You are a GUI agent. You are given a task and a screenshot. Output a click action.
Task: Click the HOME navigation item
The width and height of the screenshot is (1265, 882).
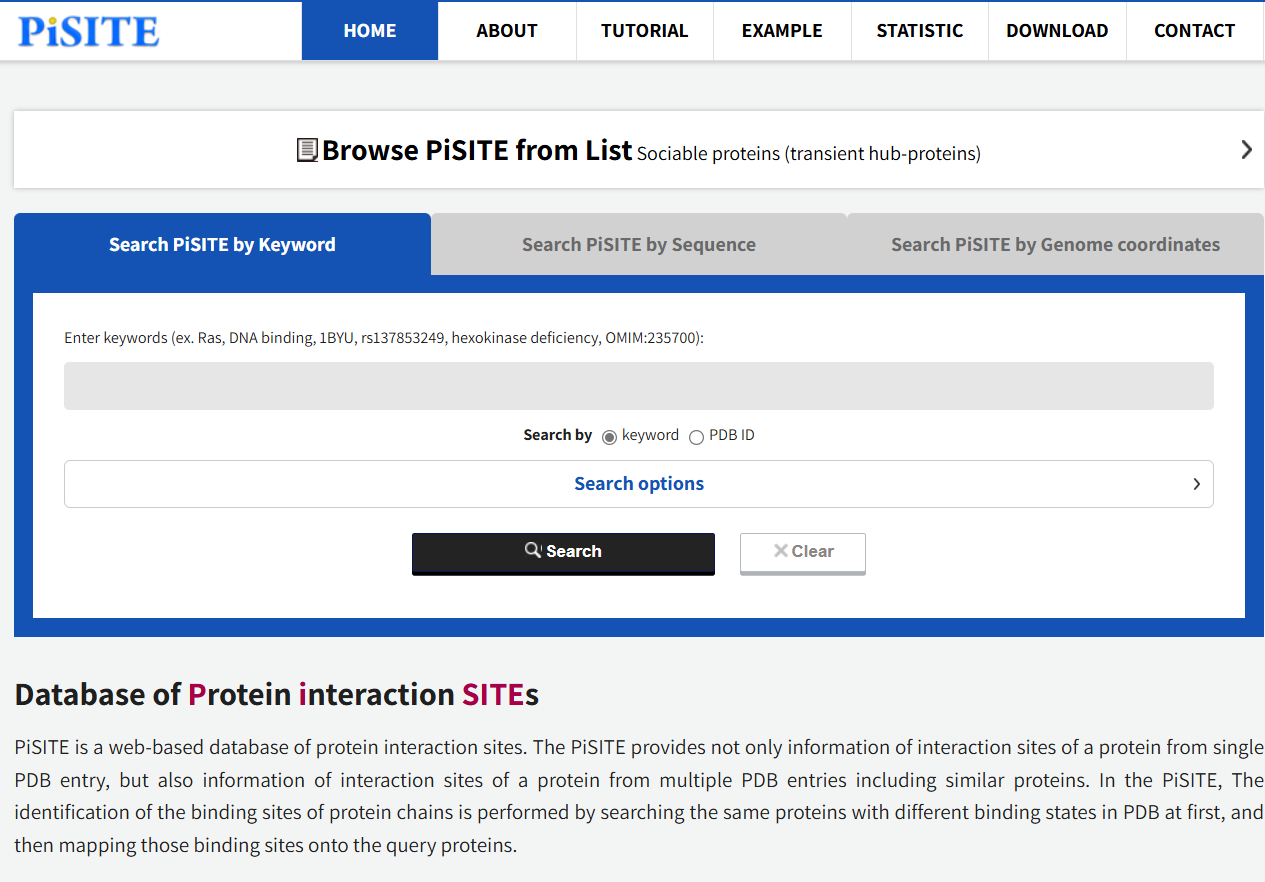tap(370, 31)
